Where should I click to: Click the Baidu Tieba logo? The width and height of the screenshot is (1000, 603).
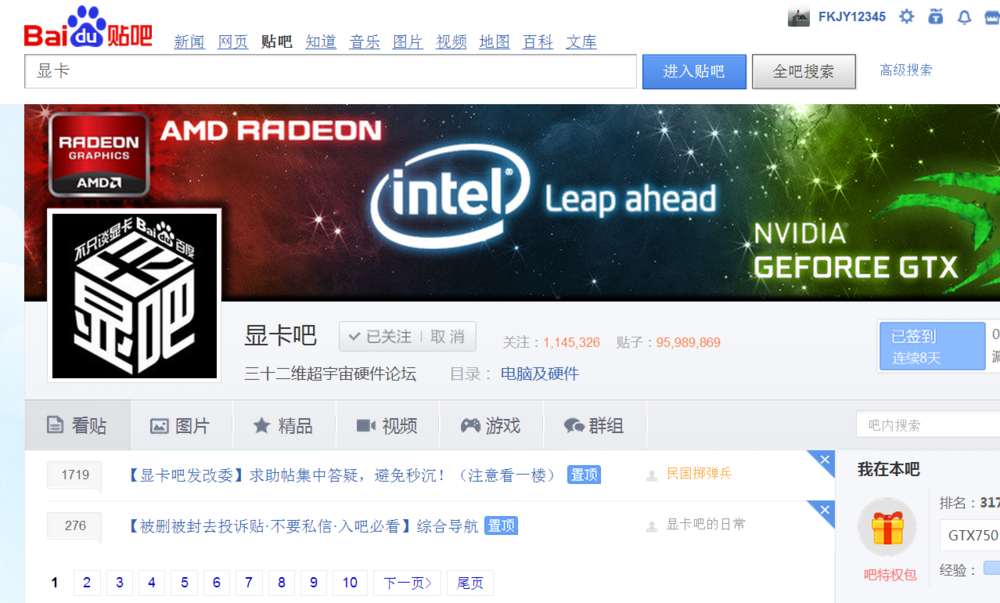point(88,28)
